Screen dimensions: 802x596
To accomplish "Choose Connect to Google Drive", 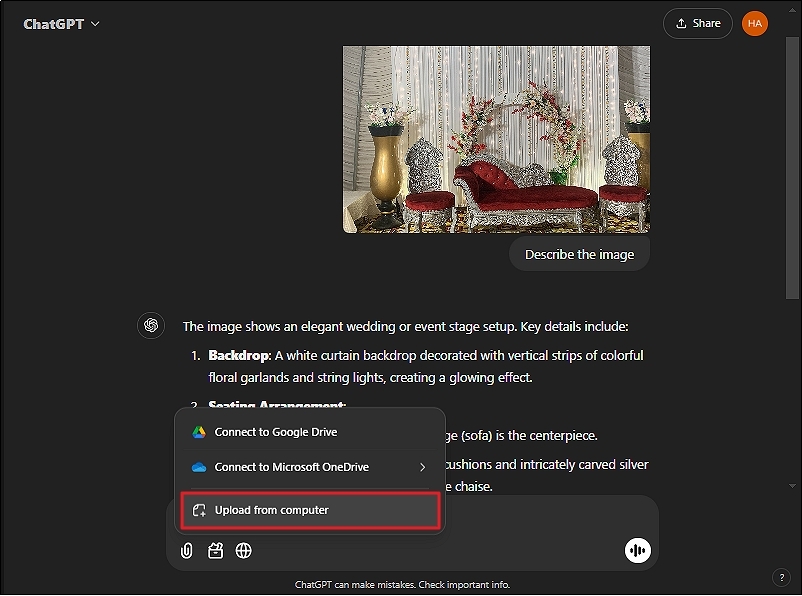I will click(x=276, y=432).
